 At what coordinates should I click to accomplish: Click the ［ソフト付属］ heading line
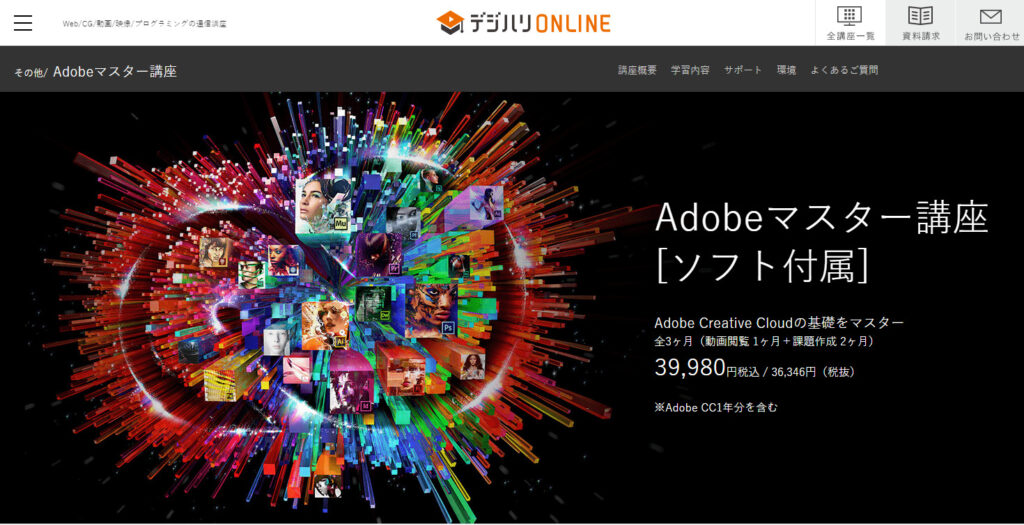[x=762, y=266]
